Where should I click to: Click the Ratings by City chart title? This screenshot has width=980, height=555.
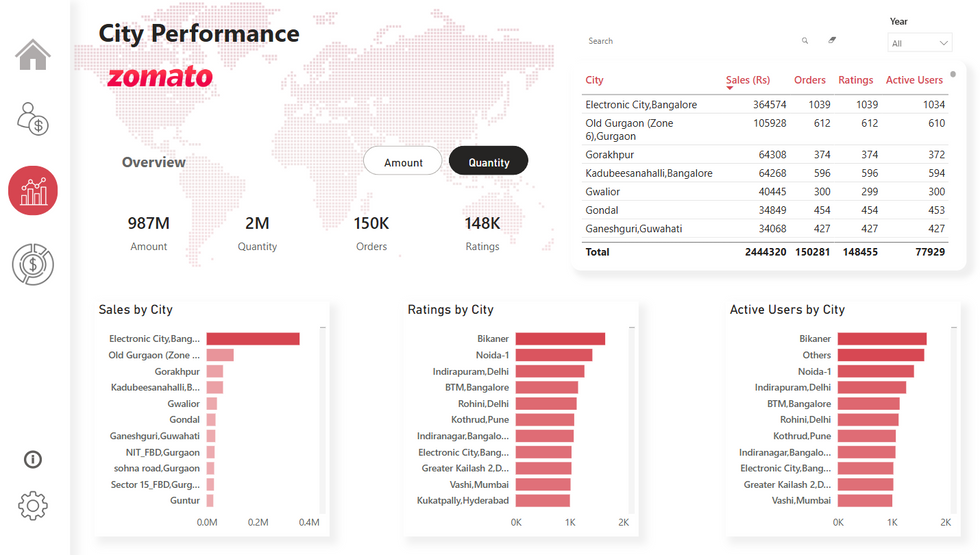[451, 309]
